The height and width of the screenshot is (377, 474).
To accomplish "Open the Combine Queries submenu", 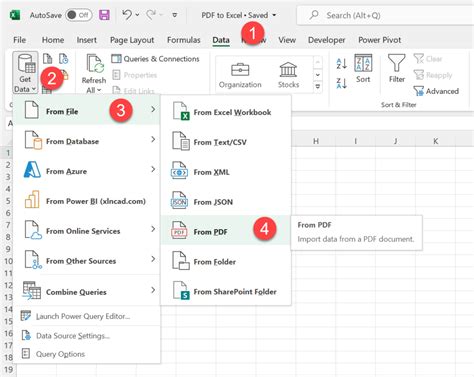I will [86, 291].
